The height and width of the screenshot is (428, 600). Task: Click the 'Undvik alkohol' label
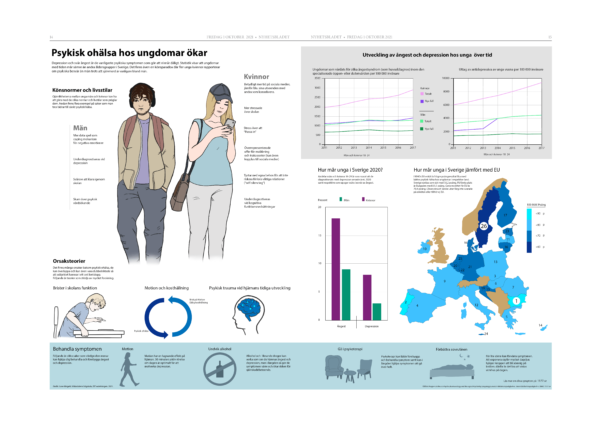pyautogui.click(x=220, y=349)
